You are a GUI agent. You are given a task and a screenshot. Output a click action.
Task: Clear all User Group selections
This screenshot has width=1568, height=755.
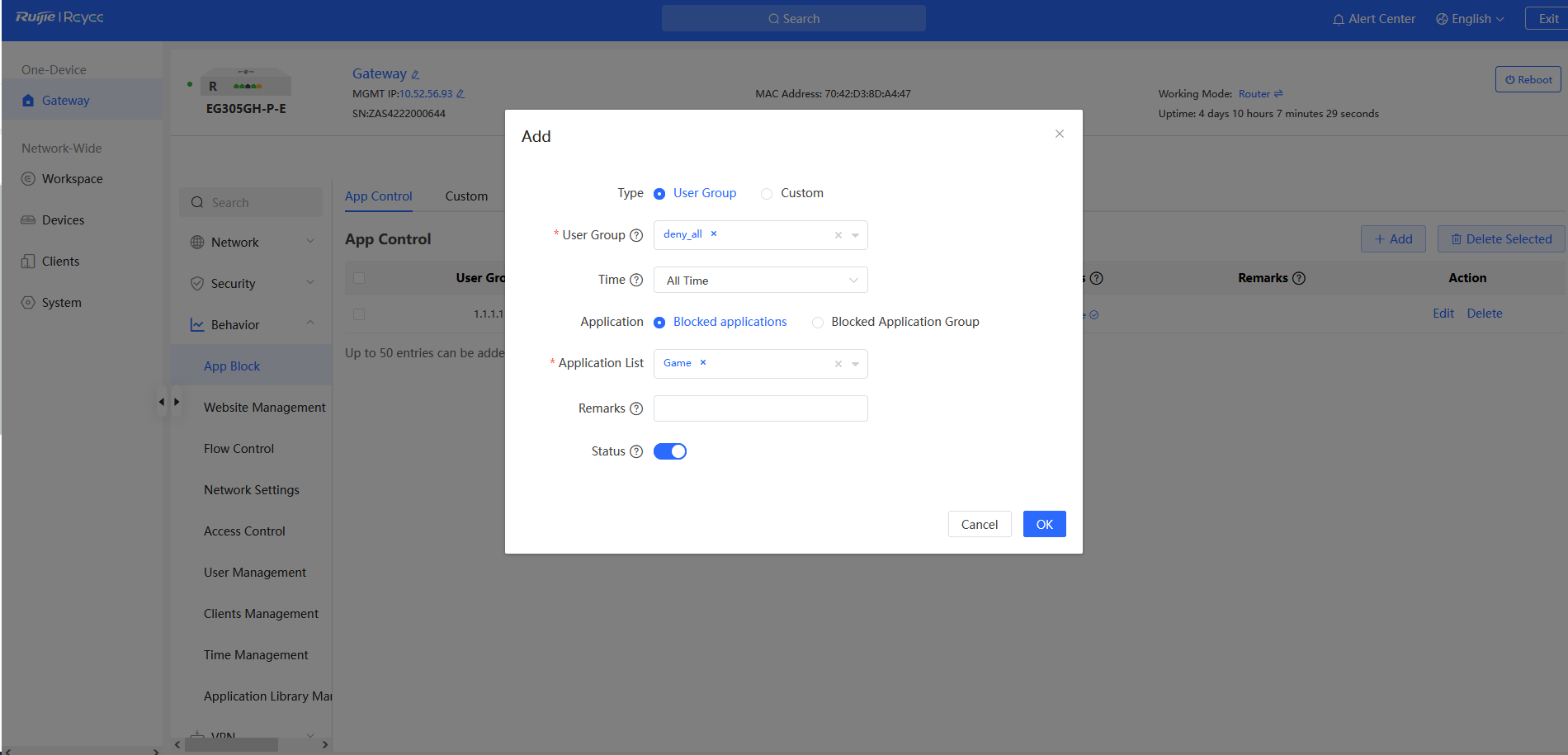[838, 235]
